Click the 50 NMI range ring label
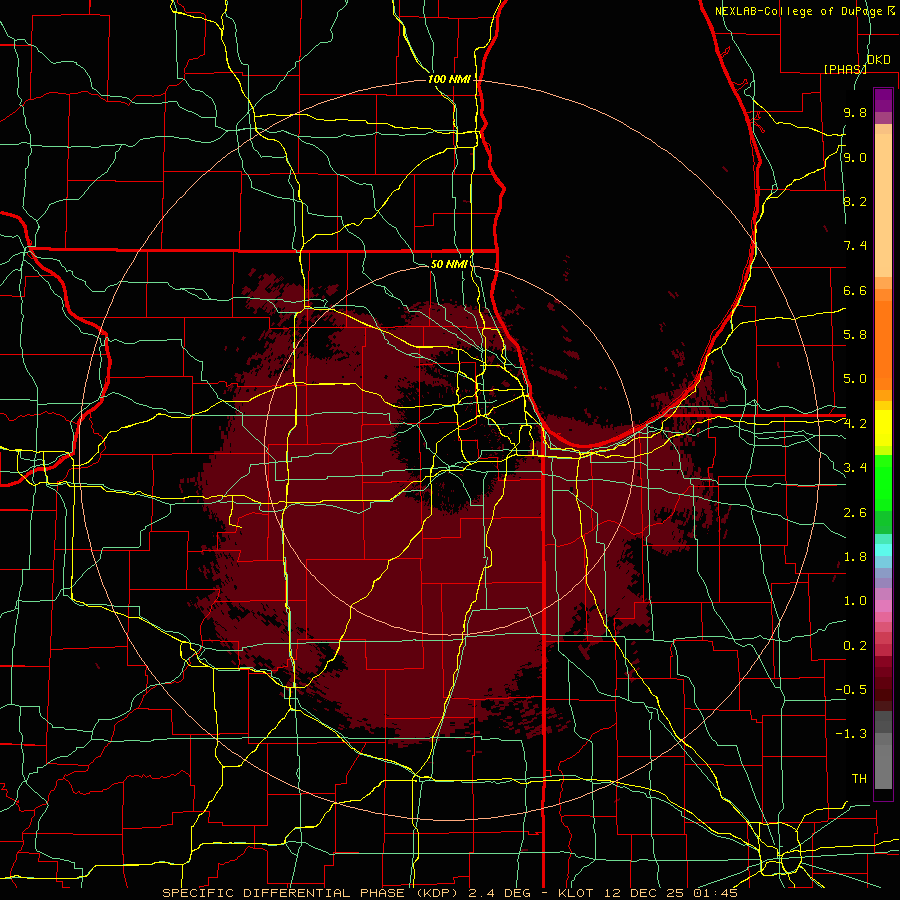This screenshot has height=900, width=900. [449, 264]
